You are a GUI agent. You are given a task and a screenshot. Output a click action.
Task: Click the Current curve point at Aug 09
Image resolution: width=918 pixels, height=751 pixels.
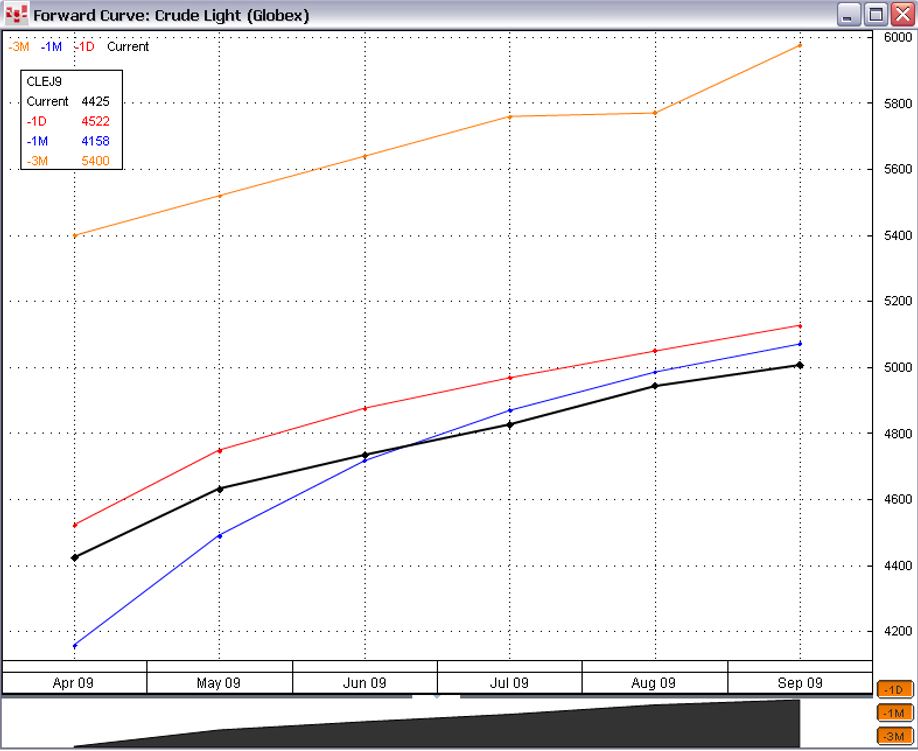655,386
